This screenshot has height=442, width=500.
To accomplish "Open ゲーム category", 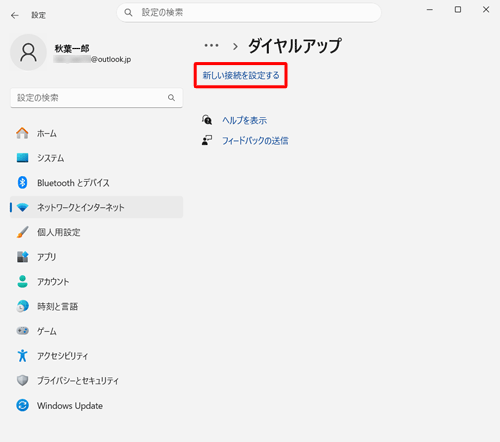I will (97, 331).
